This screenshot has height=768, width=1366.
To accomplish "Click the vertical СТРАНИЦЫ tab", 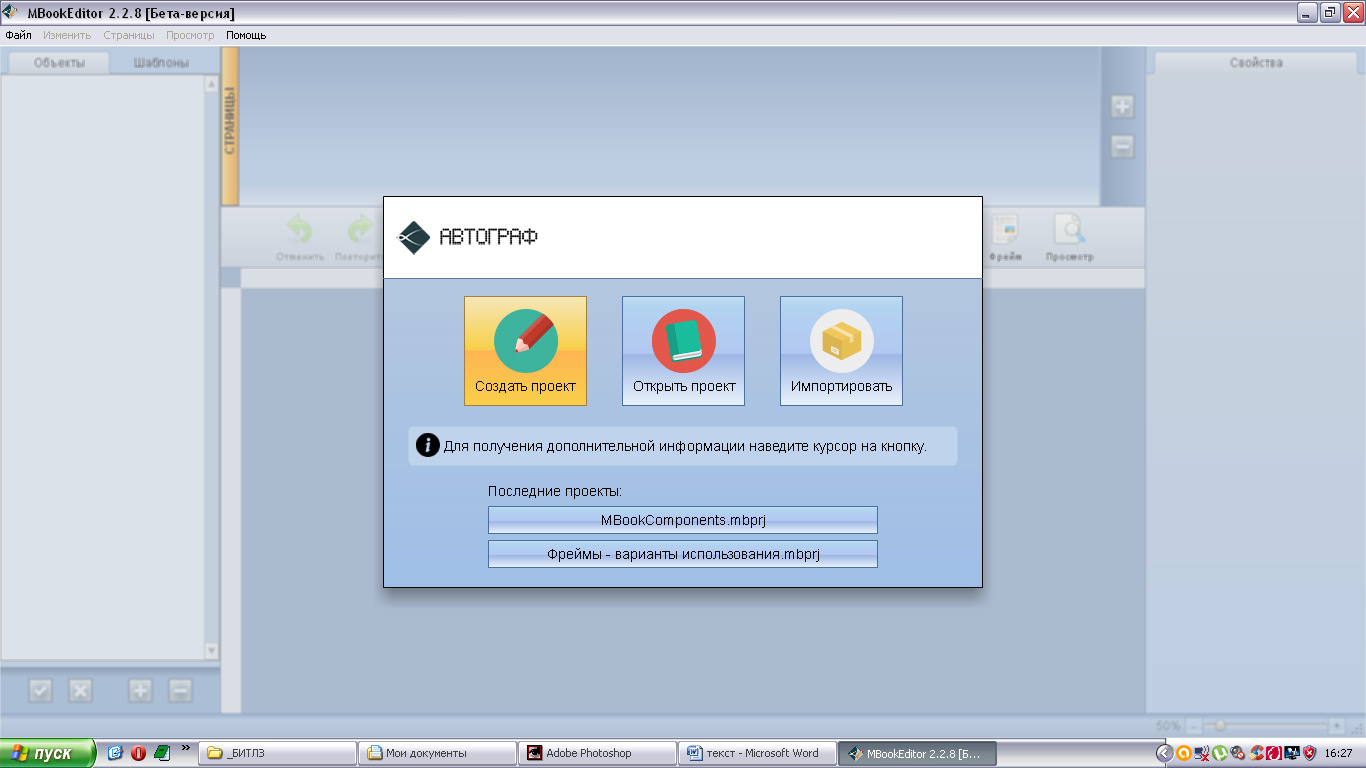I will click(230, 126).
